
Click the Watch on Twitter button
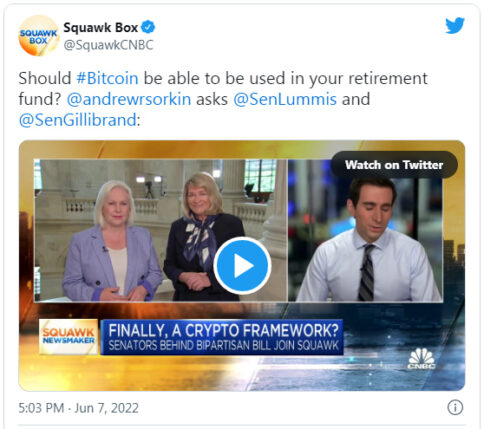click(x=394, y=165)
